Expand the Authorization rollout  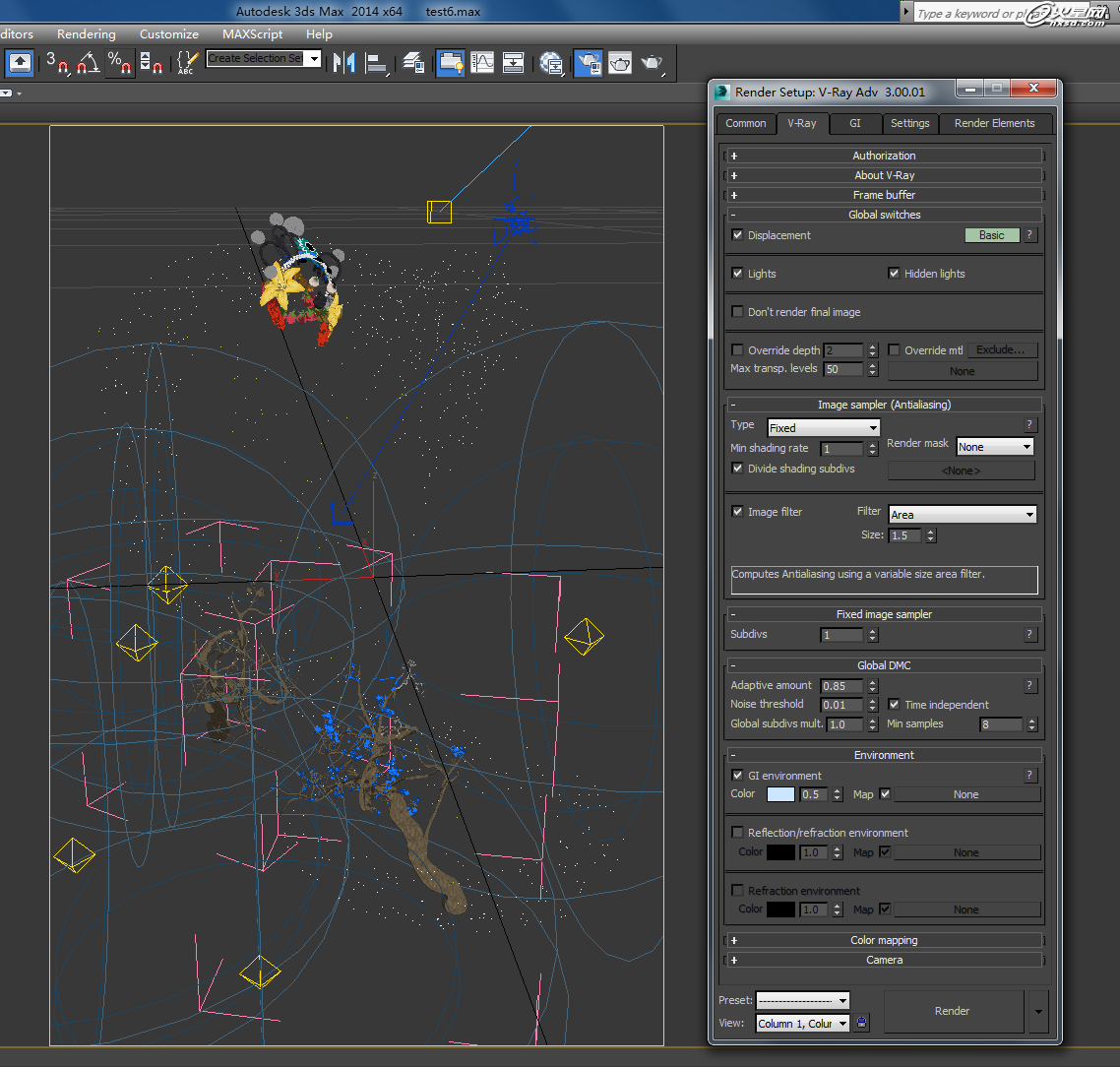884,156
